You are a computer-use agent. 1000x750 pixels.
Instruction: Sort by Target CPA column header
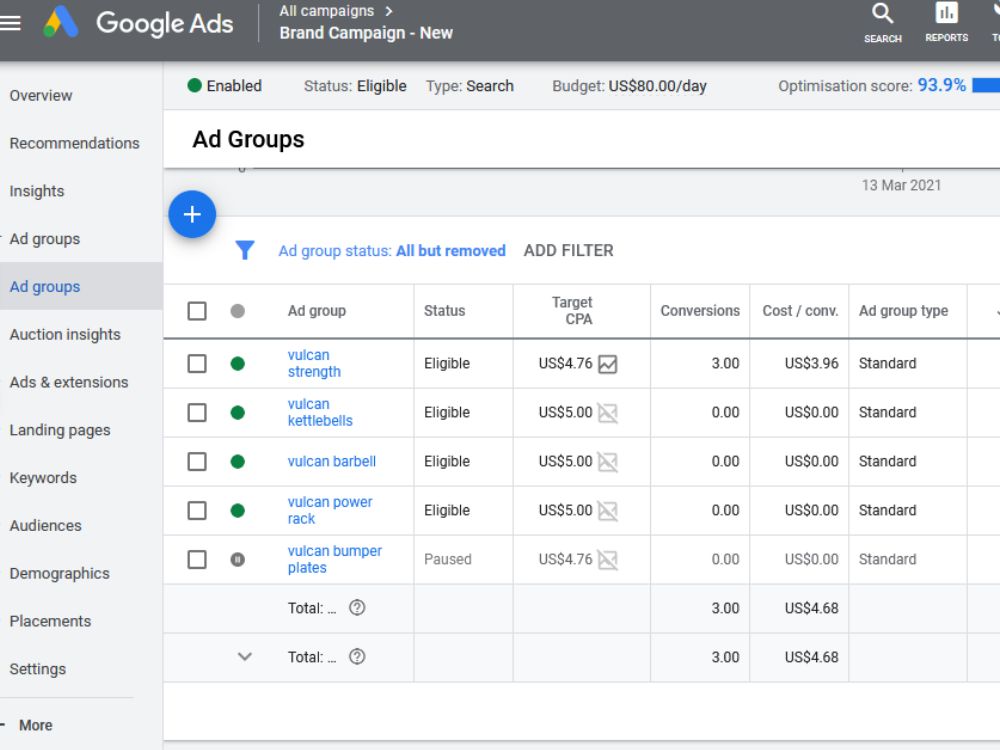(572, 311)
